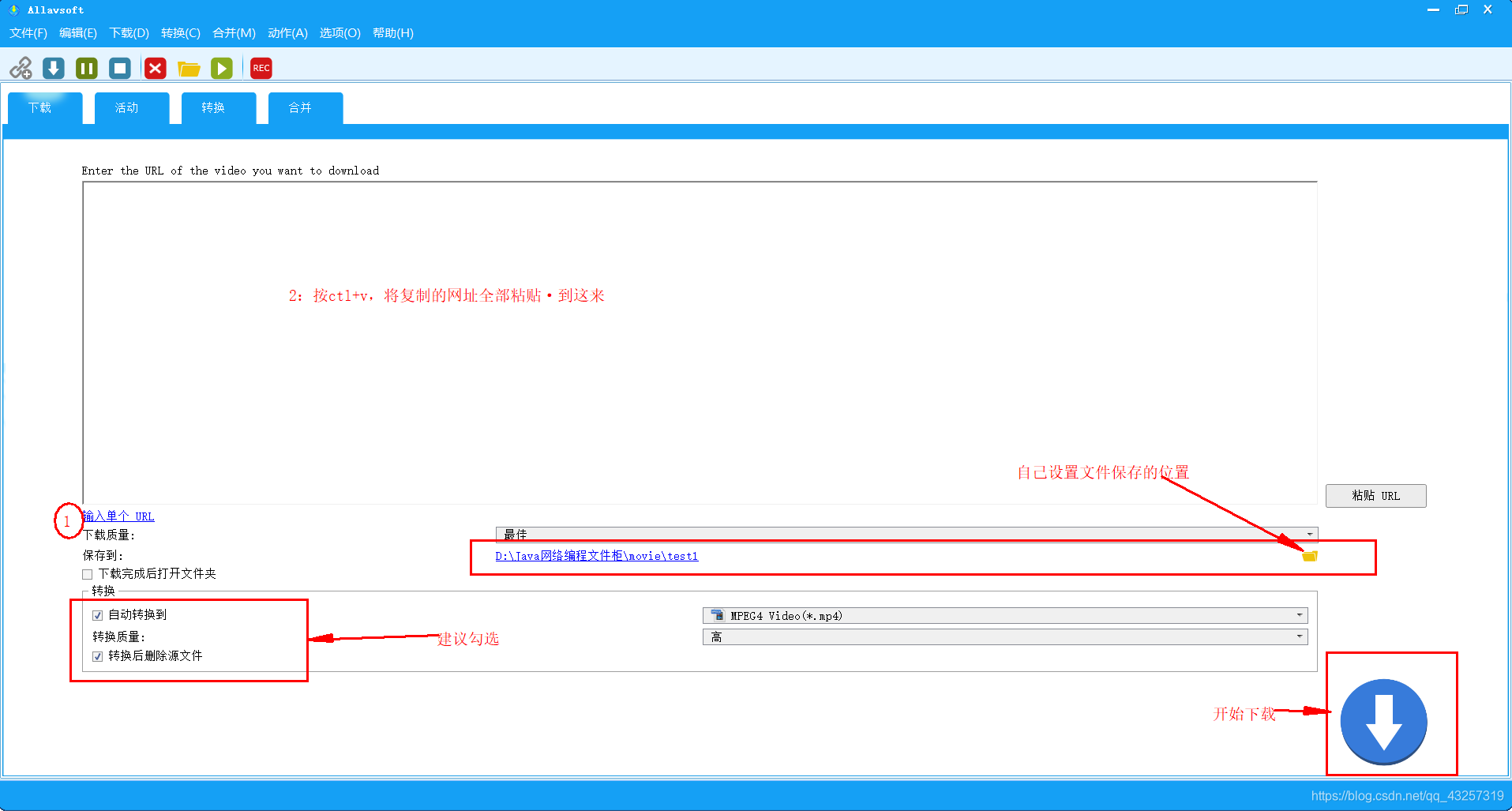Close the Allavsoft window
The image size is (1512, 811).
[x=1488, y=9]
